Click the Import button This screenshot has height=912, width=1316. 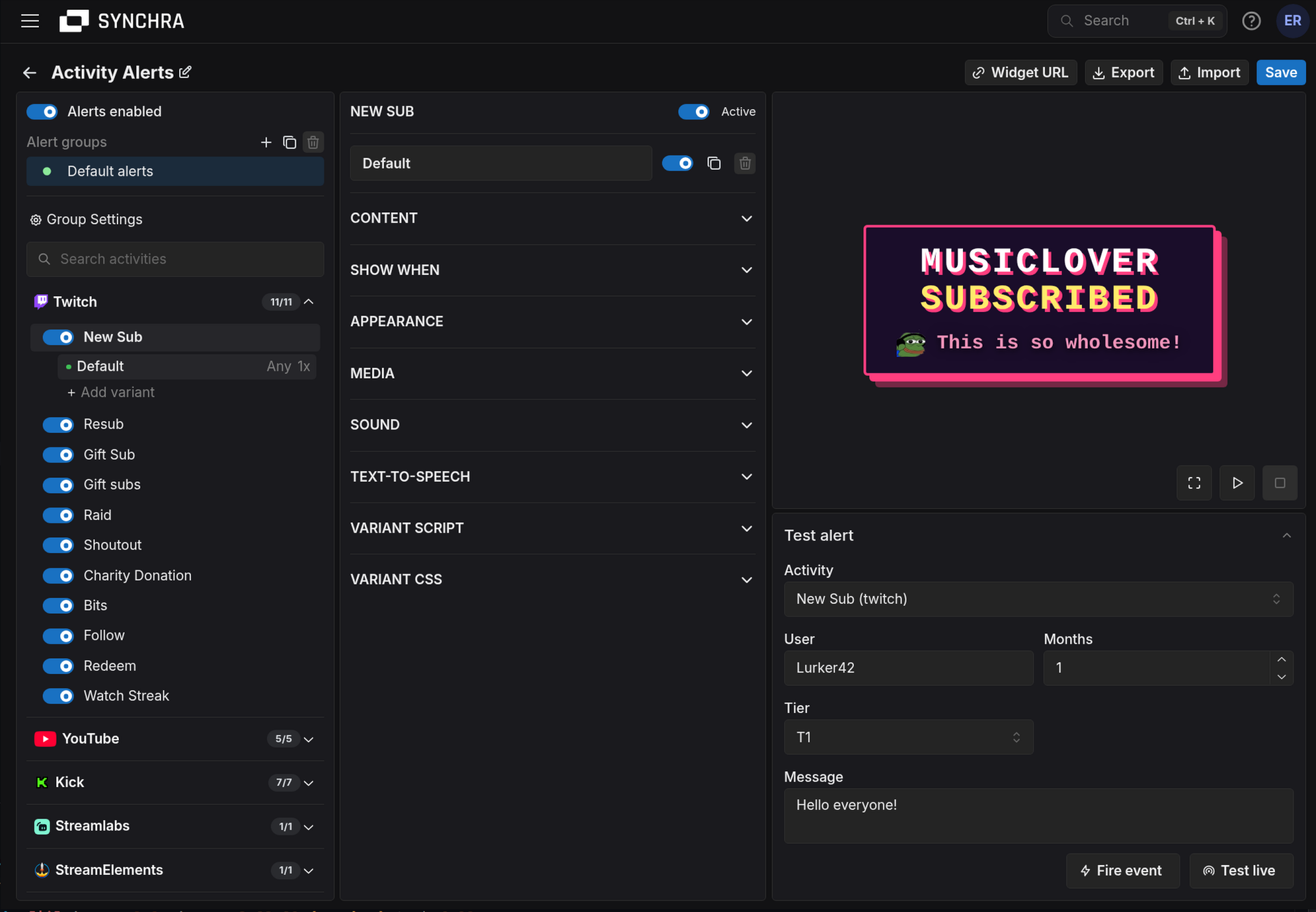pyautogui.click(x=1209, y=73)
